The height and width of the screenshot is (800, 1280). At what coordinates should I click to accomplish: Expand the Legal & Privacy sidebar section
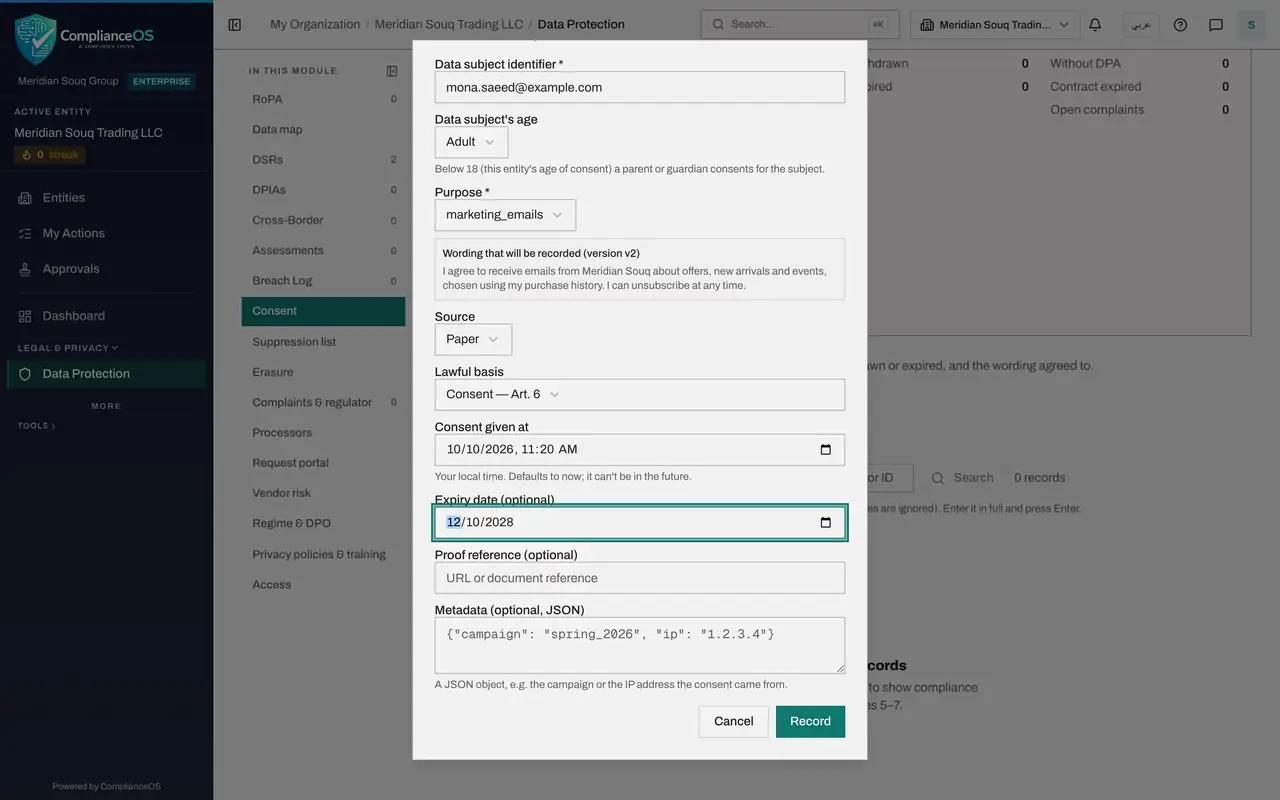click(x=67, y=348)
